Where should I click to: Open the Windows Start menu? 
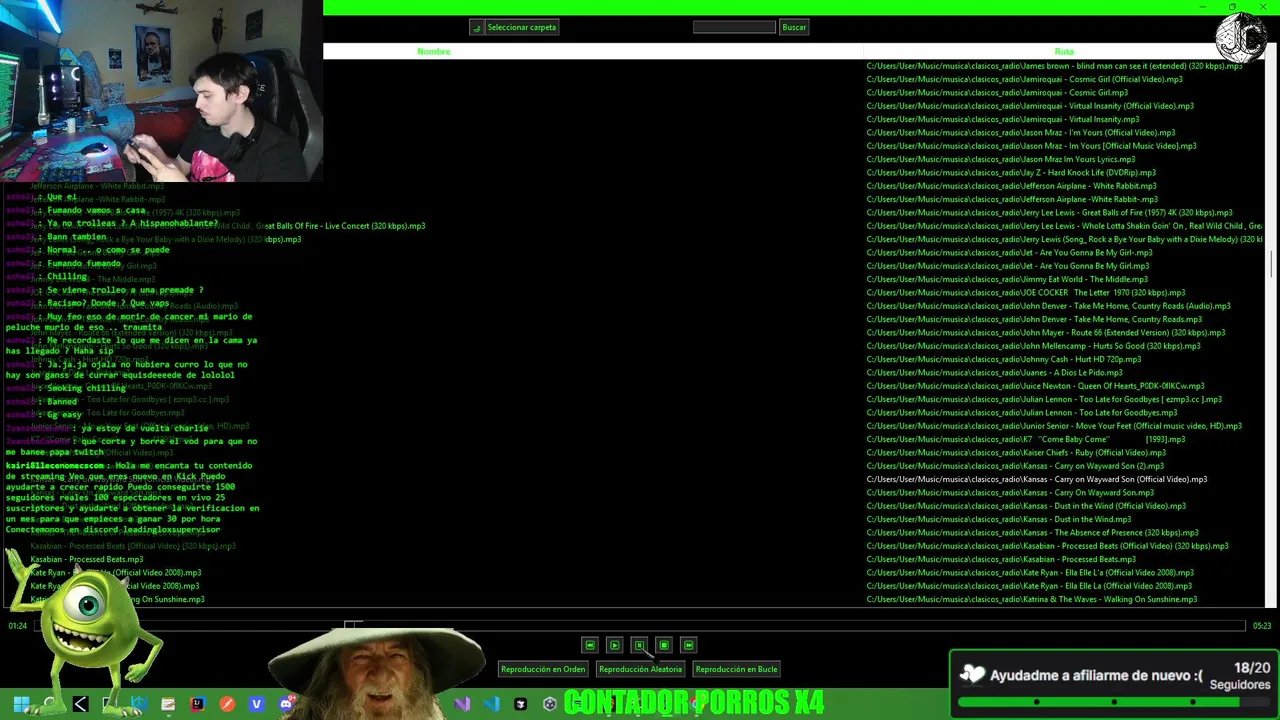click(x=20, y=704)
